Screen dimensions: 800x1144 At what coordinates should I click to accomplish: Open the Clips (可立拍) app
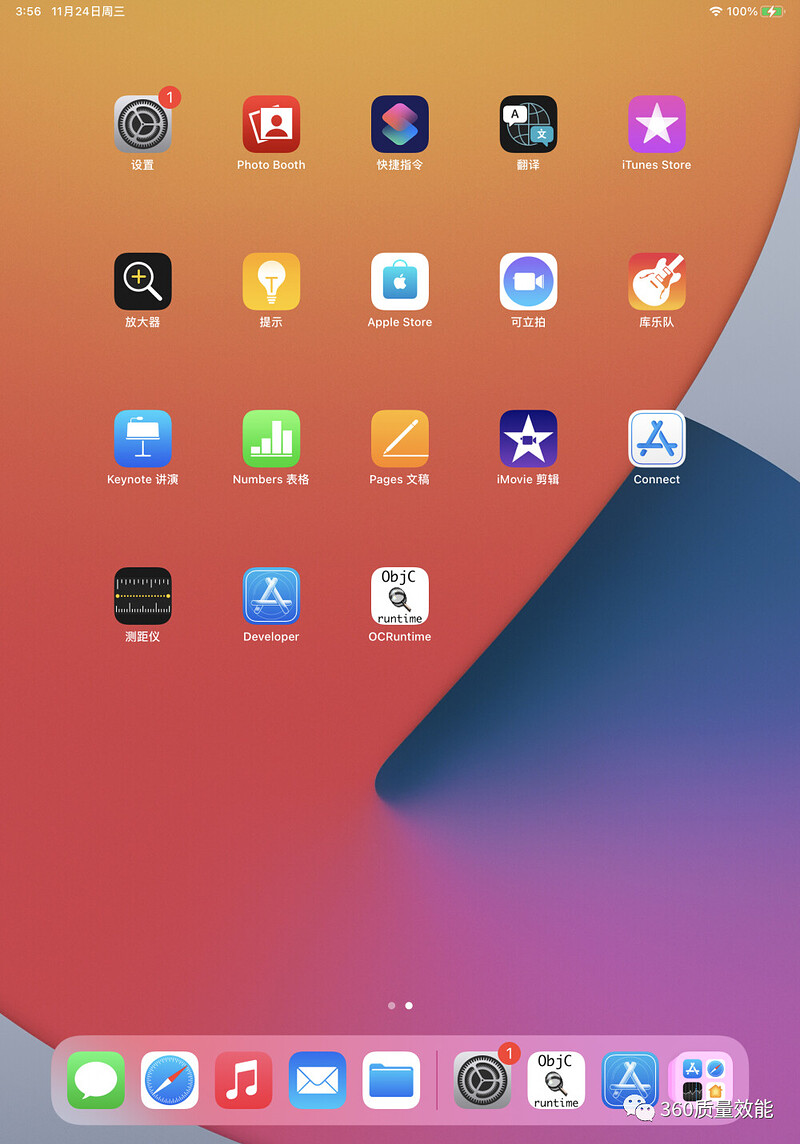tap(528, 282)
